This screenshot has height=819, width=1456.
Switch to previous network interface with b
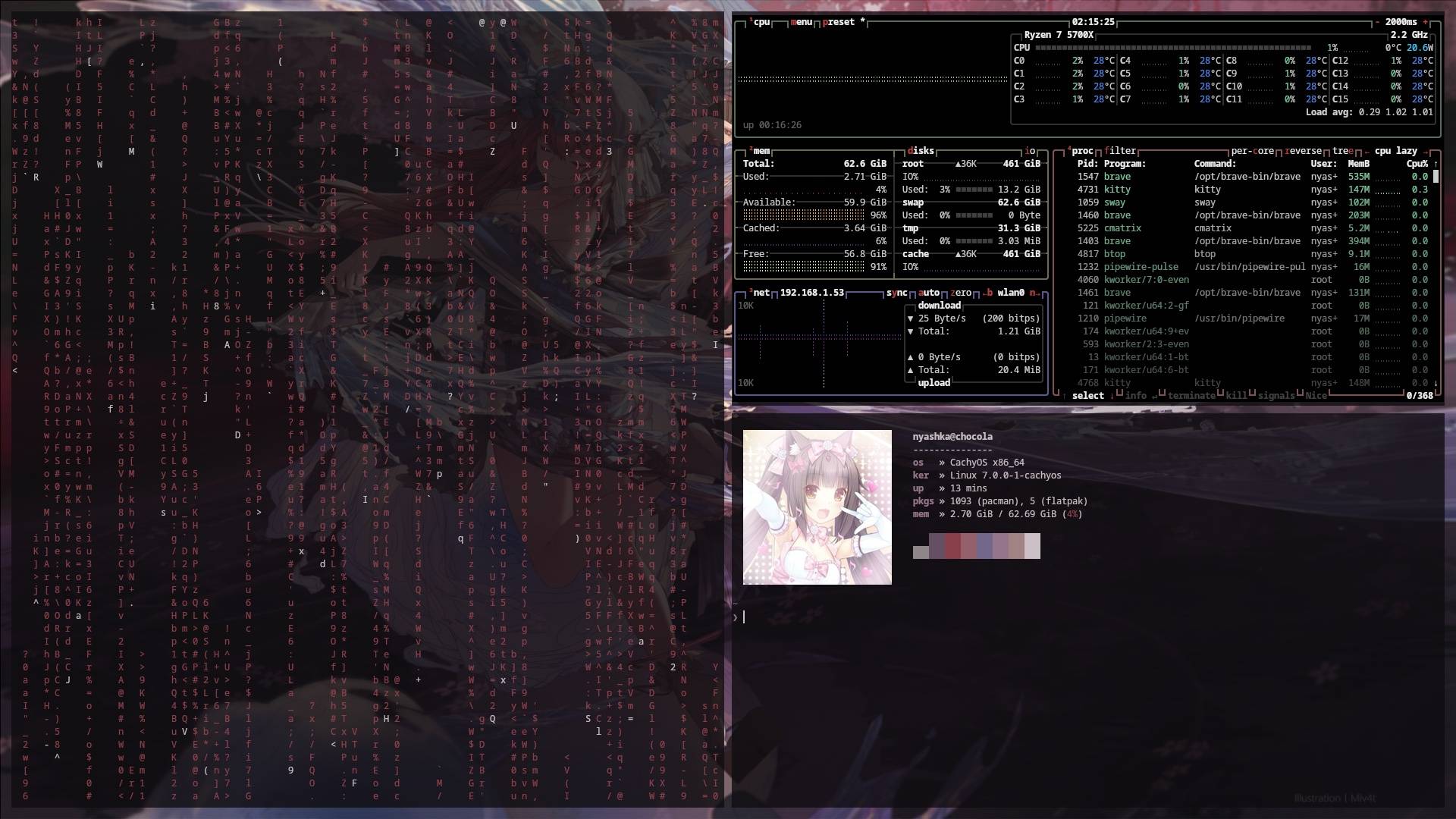pyautogui.click(x=989, y=293)
